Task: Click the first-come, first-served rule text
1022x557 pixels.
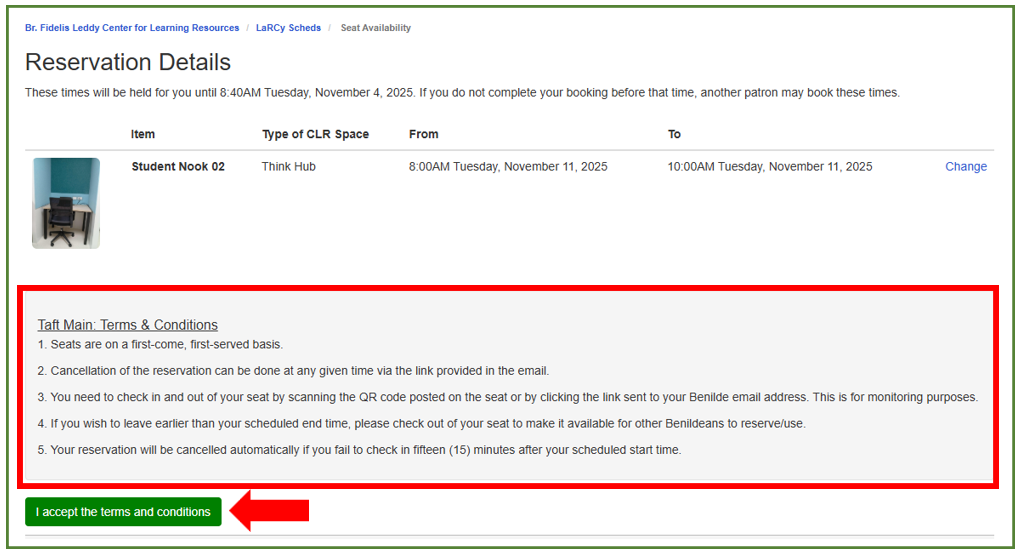Action: pos(160,345)
